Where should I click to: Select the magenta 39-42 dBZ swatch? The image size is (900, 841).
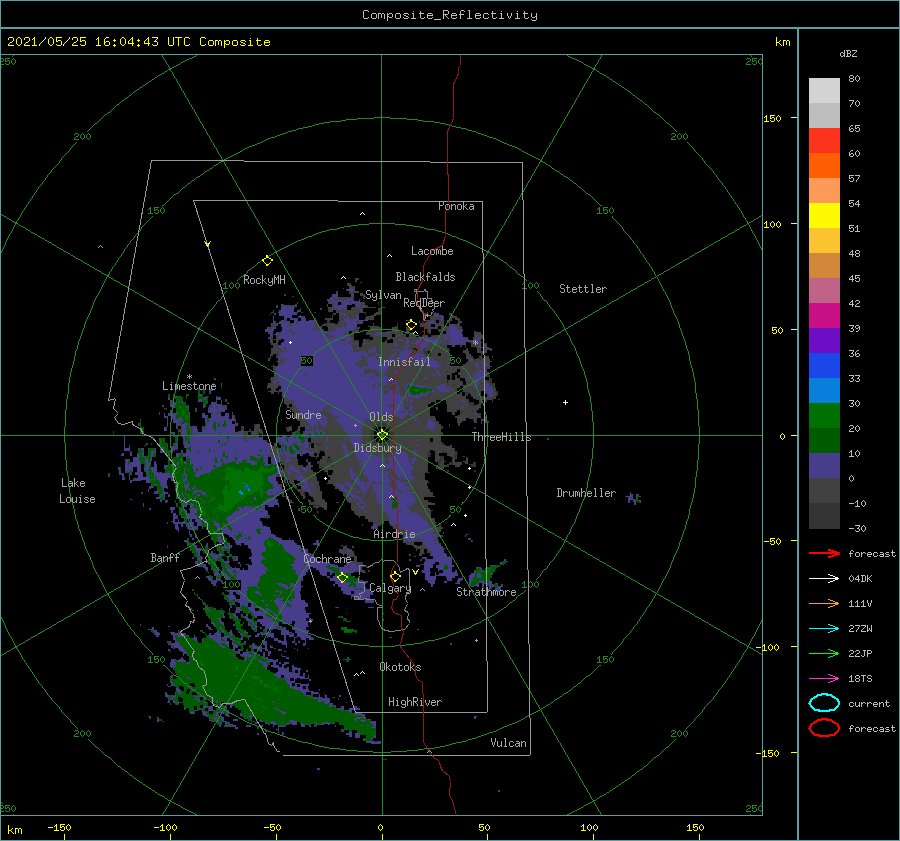click(824, 316)
